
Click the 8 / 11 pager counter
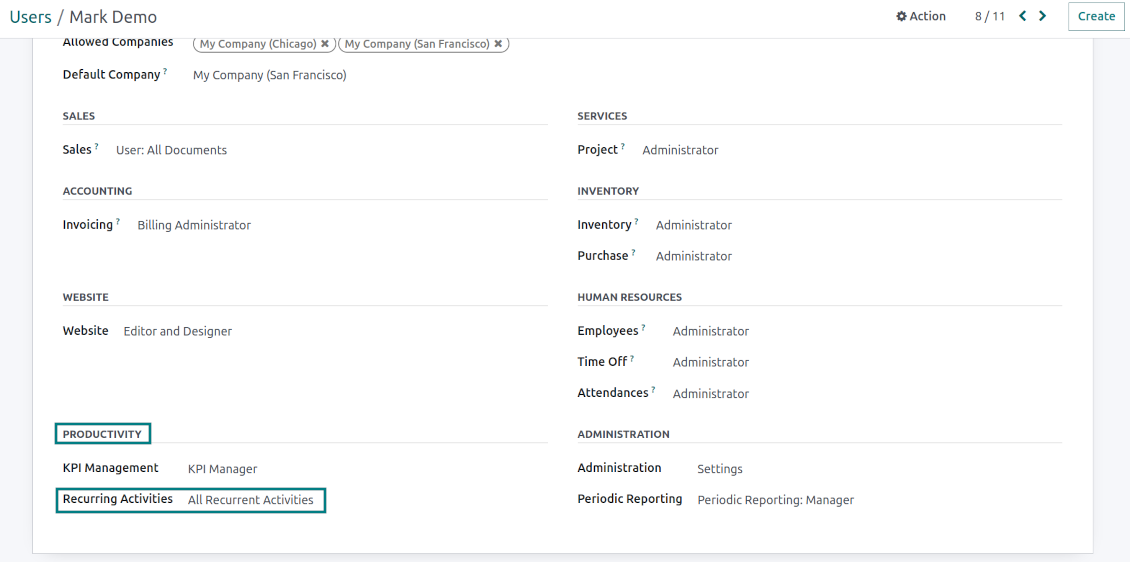[x=989, y=16]
